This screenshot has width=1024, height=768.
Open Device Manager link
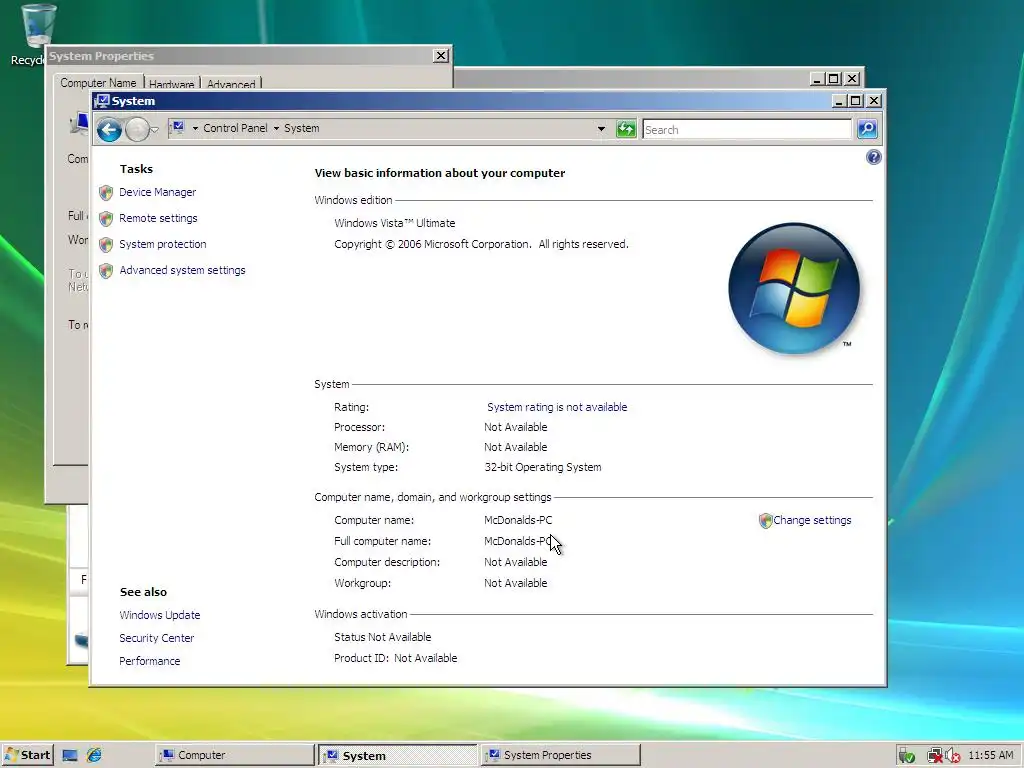(x=157, y=192)
